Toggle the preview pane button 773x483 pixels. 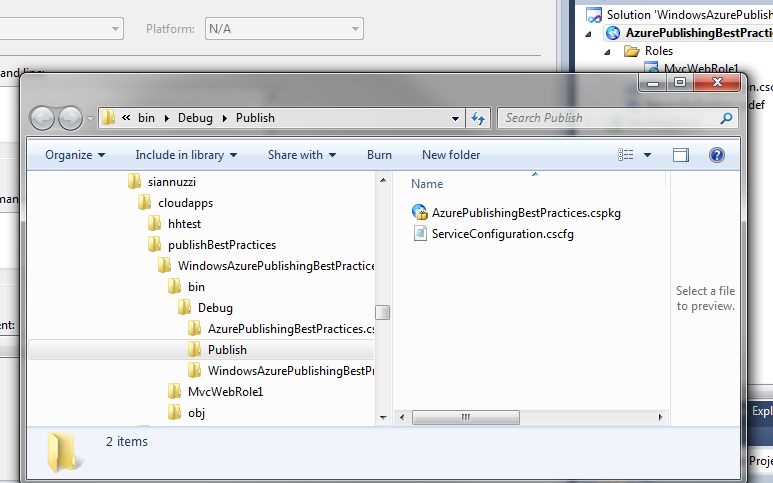point(681,155)
